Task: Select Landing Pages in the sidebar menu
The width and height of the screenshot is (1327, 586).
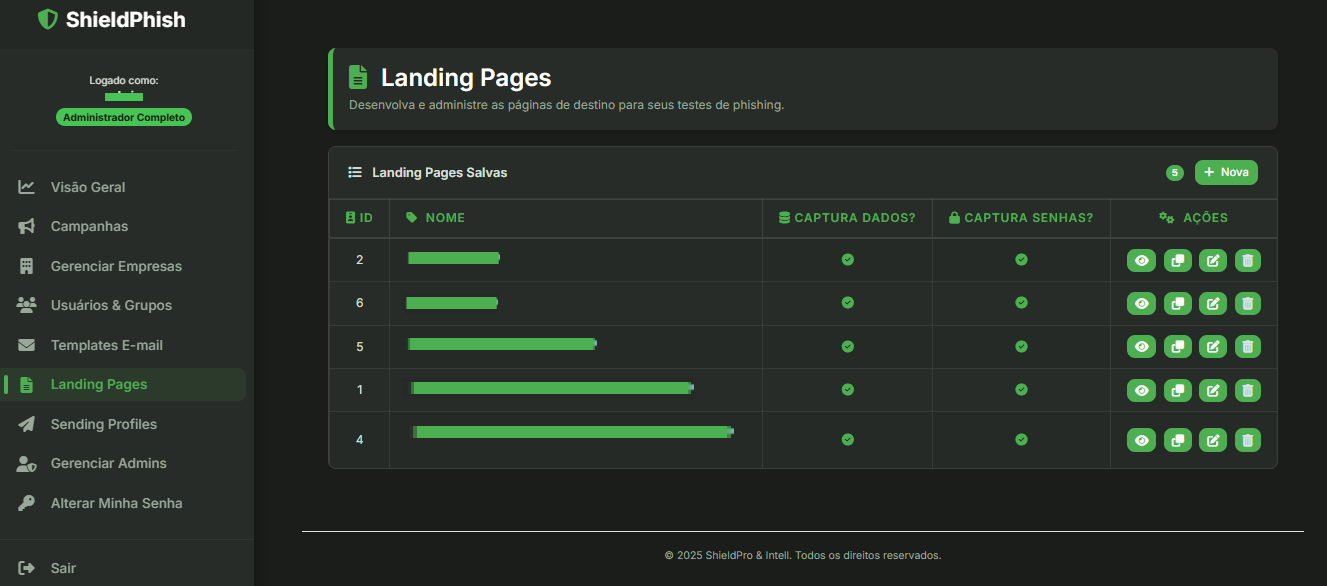Action: [99, 384]
